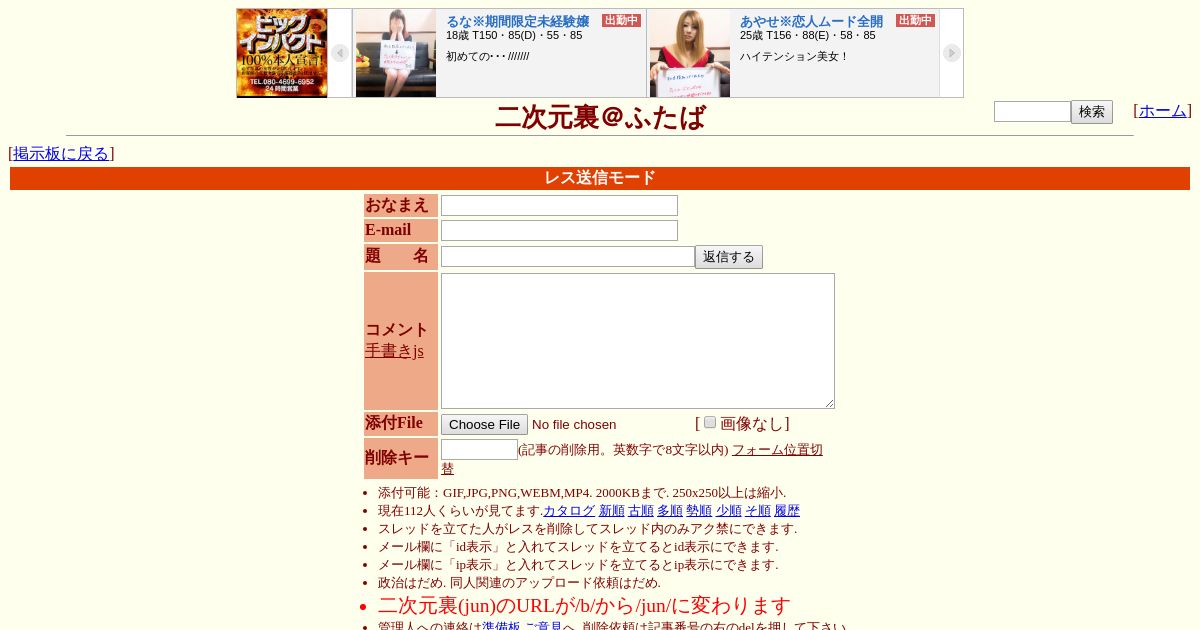Open the 履歴 history link
1200x630 pixels.
tap(787, 511)
